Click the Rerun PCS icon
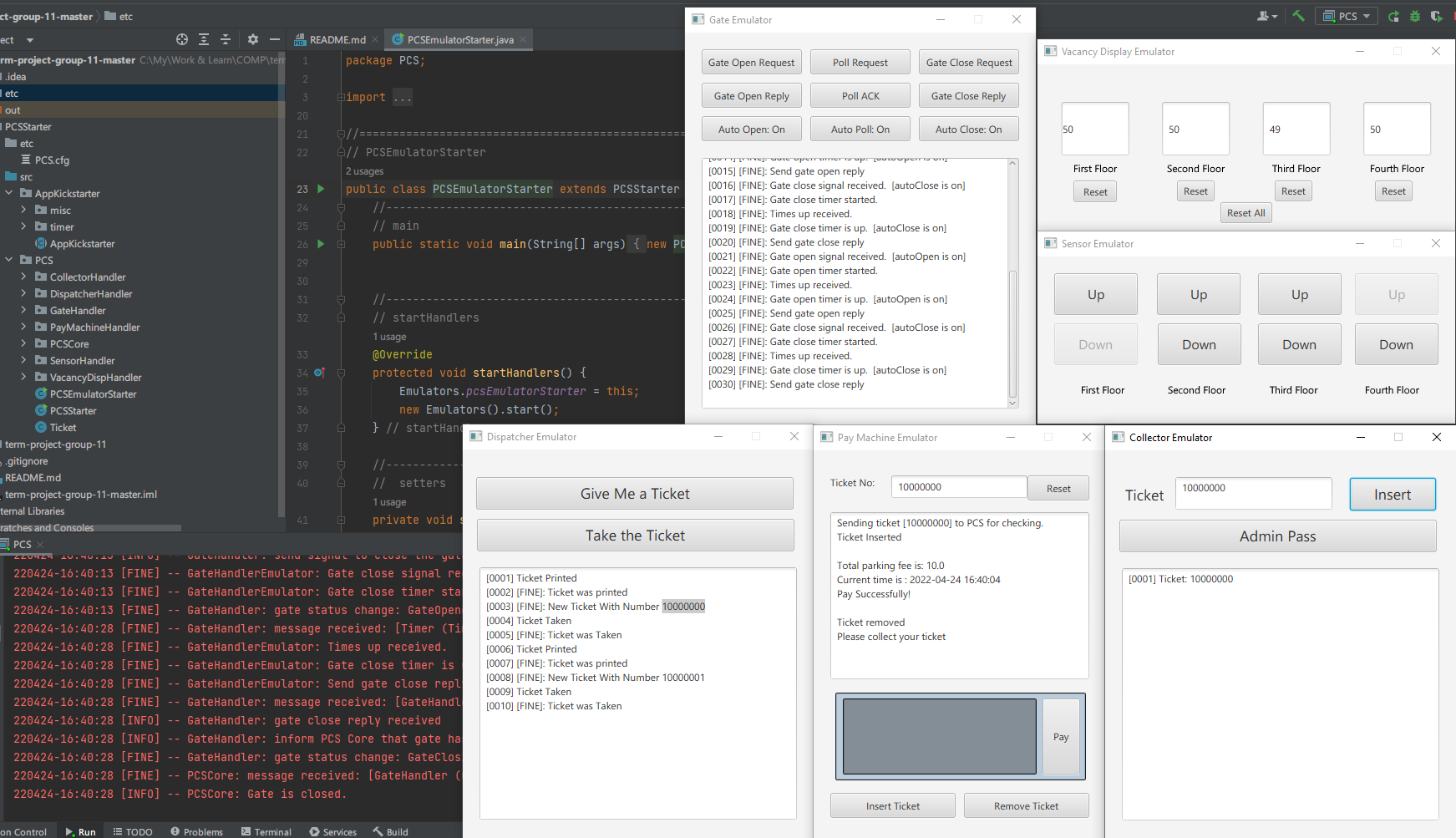The height and width of the screenshot is (838, 1456). pos(1393,16)
